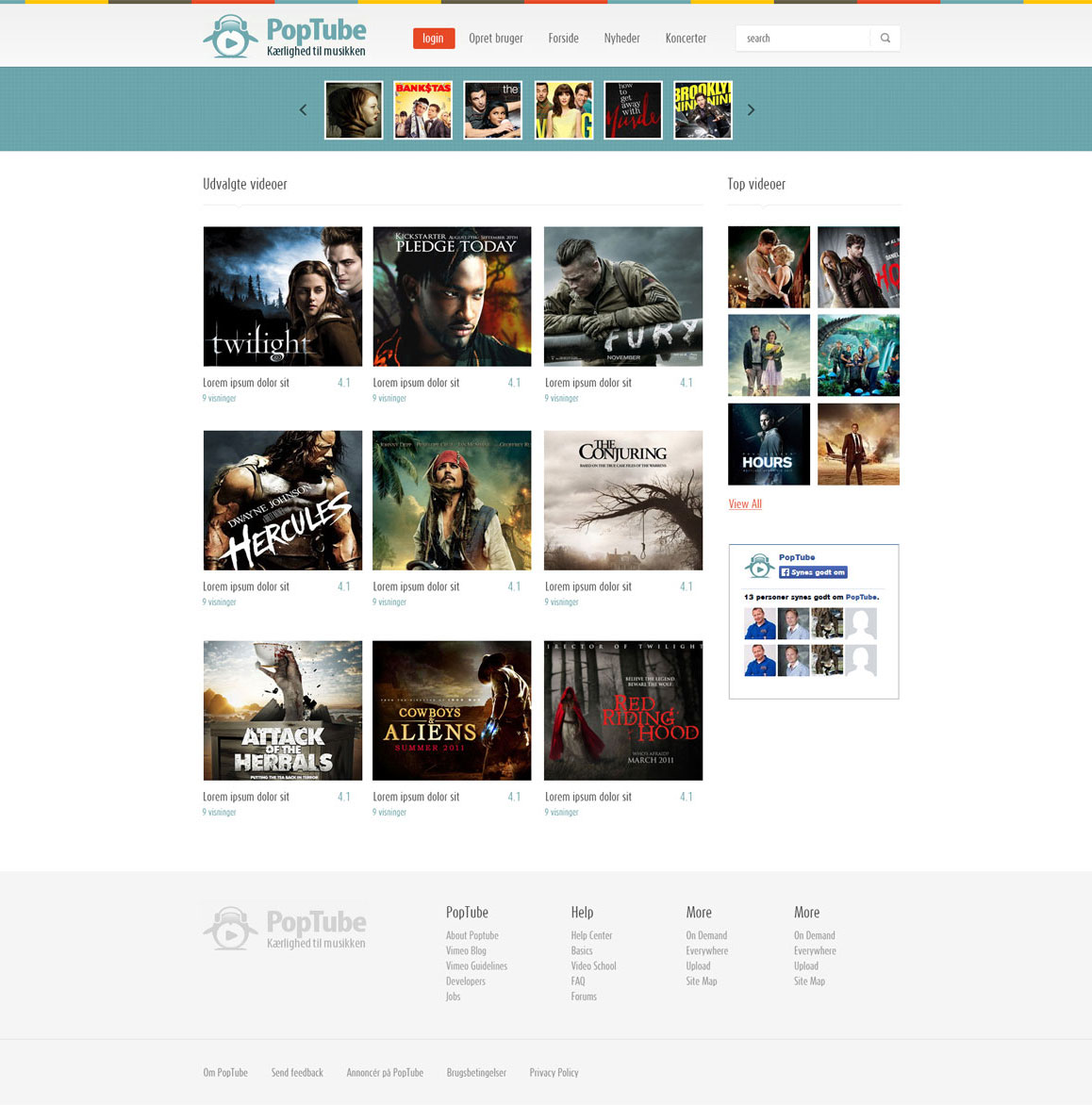
Task: Click the search magnifier icon
Action: 885,38
